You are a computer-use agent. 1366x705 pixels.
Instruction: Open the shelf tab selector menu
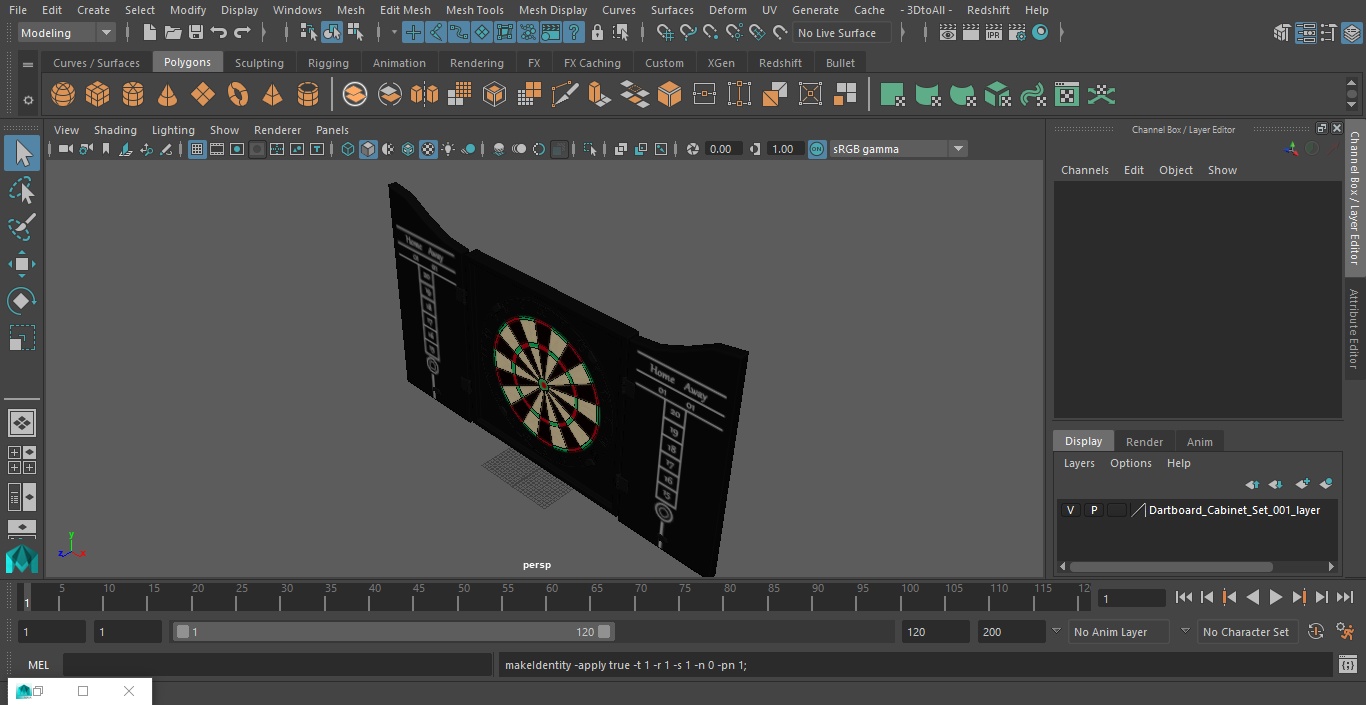pyautogui.click(x=28, y=64)
